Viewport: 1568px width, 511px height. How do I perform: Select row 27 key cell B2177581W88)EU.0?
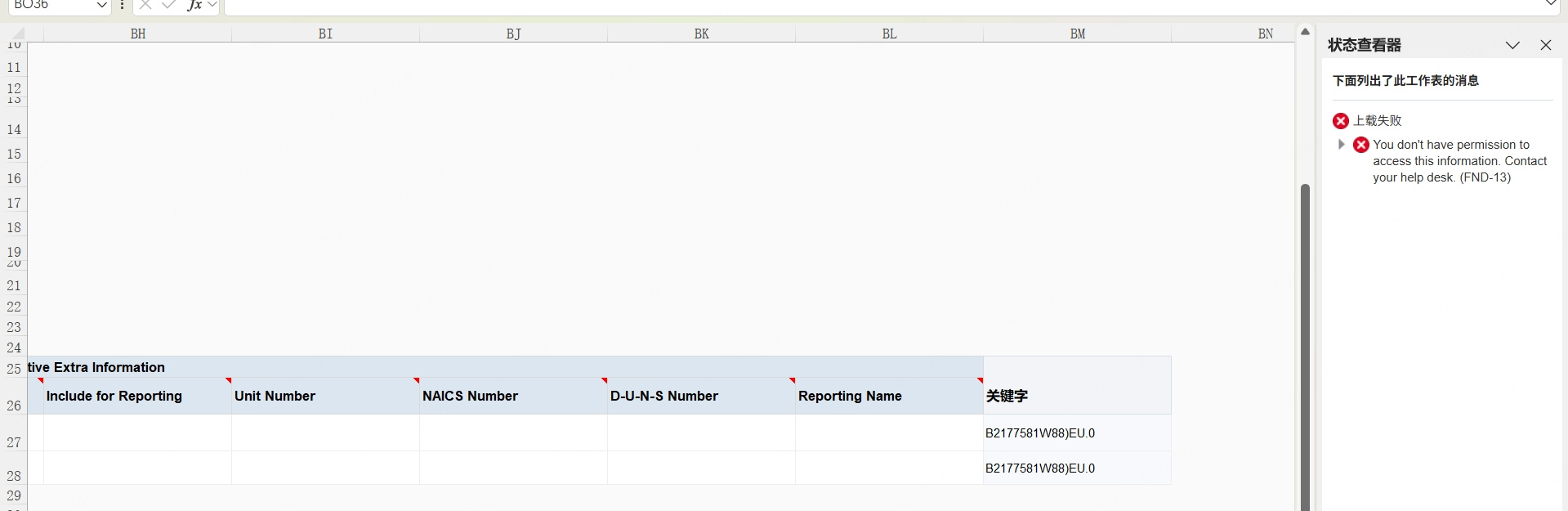pyautogui.click(x=1078, y=433)
